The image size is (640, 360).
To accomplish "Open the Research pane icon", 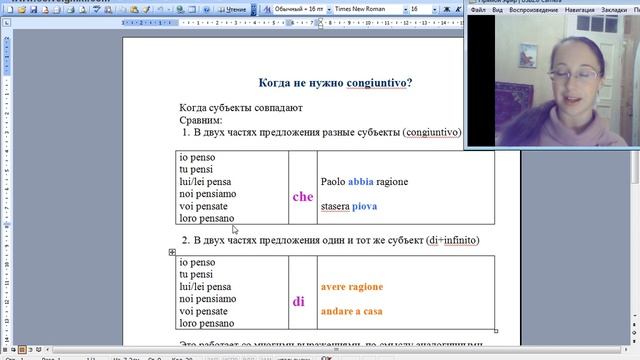I will (108, 9).
